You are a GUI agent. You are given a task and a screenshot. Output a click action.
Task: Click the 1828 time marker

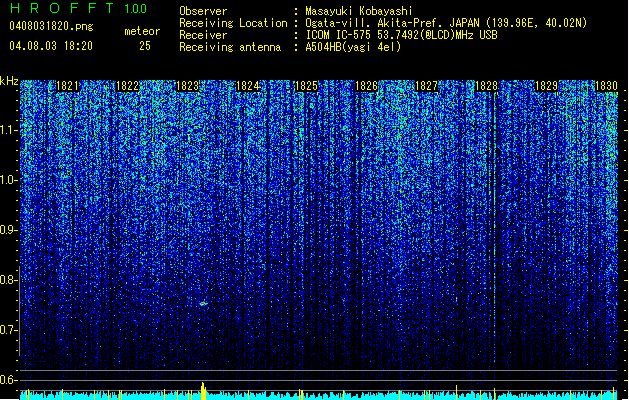click(x=487, y=86)
